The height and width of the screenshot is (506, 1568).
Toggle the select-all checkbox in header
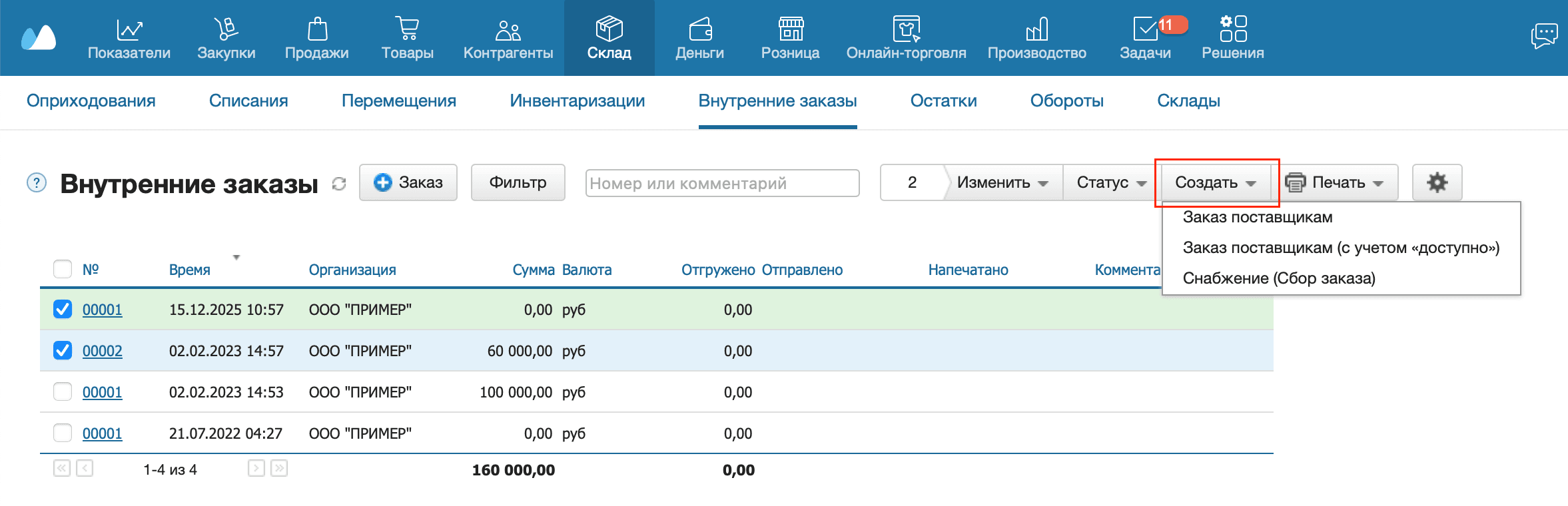[x=63, y=269]
